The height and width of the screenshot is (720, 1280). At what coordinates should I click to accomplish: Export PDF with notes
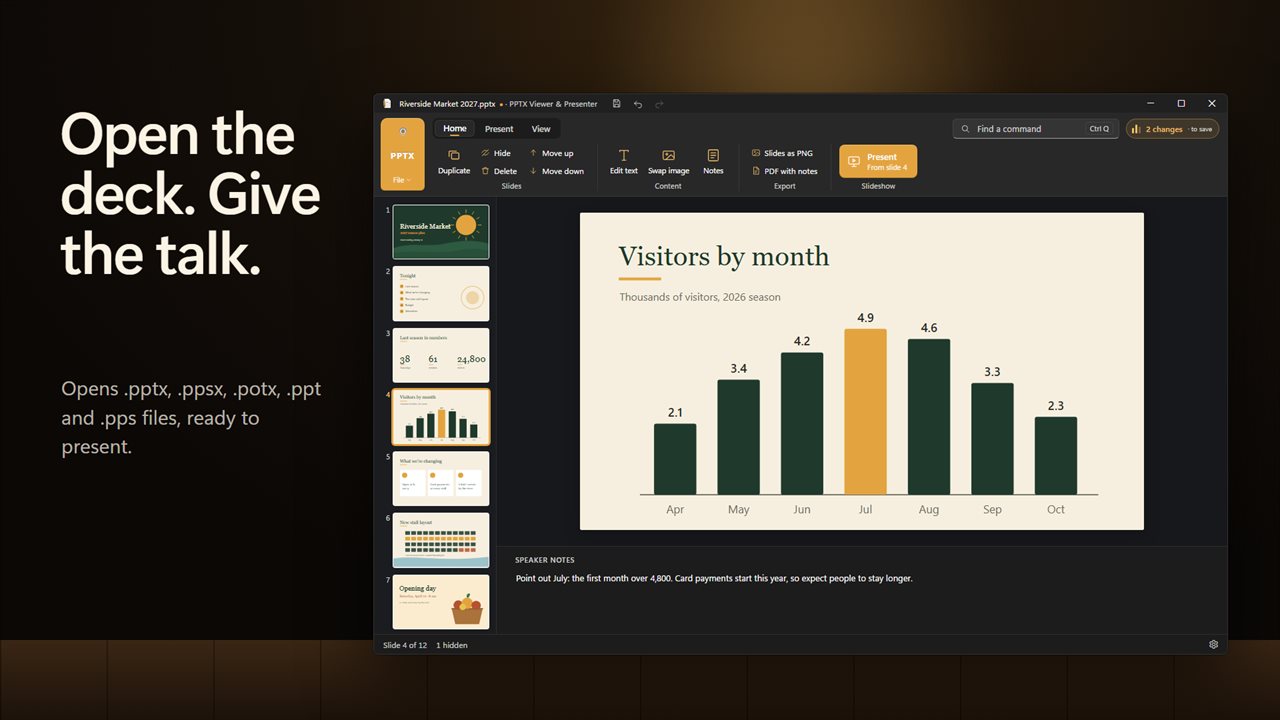[x=784, y=171]
